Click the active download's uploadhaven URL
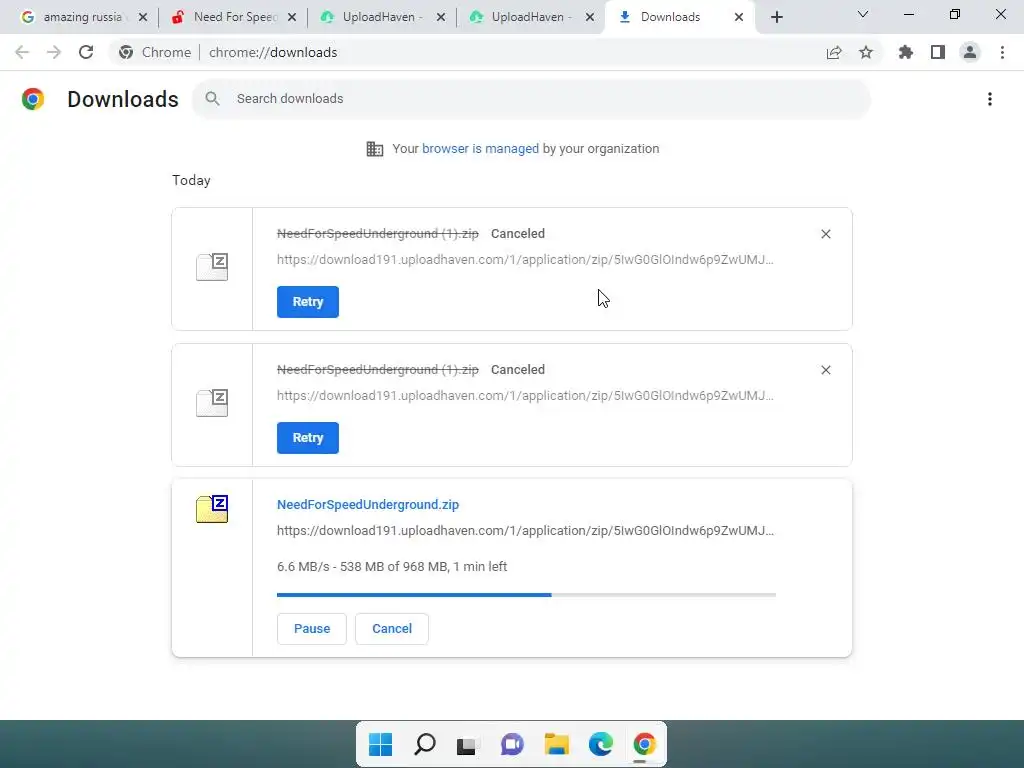 pos(525,531)
